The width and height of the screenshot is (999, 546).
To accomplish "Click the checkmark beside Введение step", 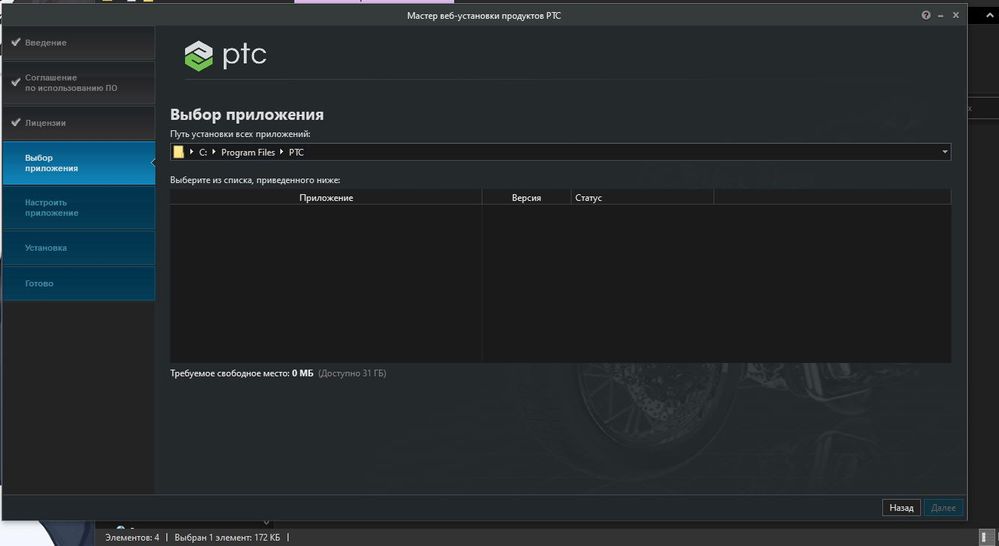I will (x=15, y=43).
